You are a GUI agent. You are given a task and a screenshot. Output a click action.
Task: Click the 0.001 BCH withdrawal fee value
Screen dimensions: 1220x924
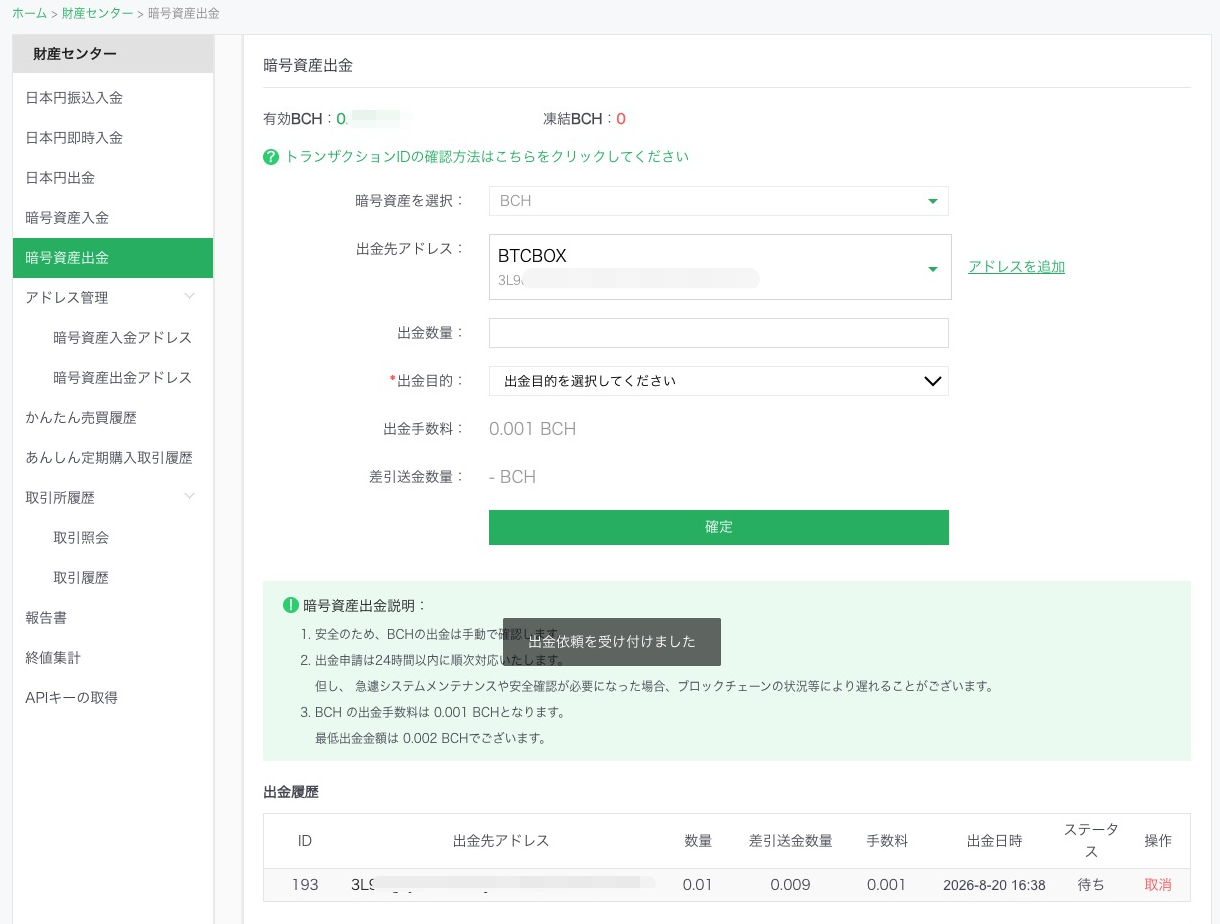click(x=532, y=429)
